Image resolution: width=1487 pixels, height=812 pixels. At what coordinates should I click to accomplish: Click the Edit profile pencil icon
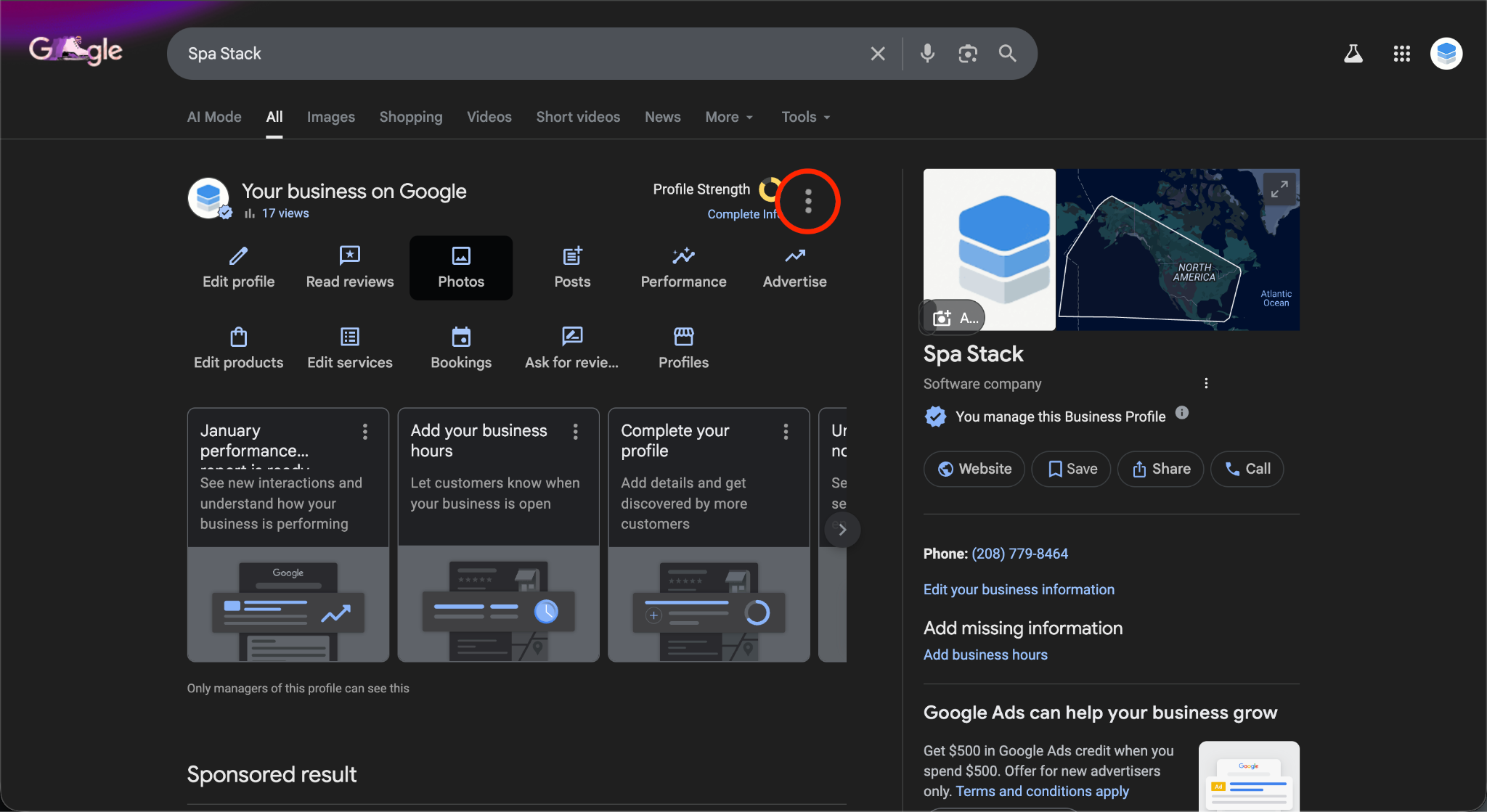click(238, 255)
